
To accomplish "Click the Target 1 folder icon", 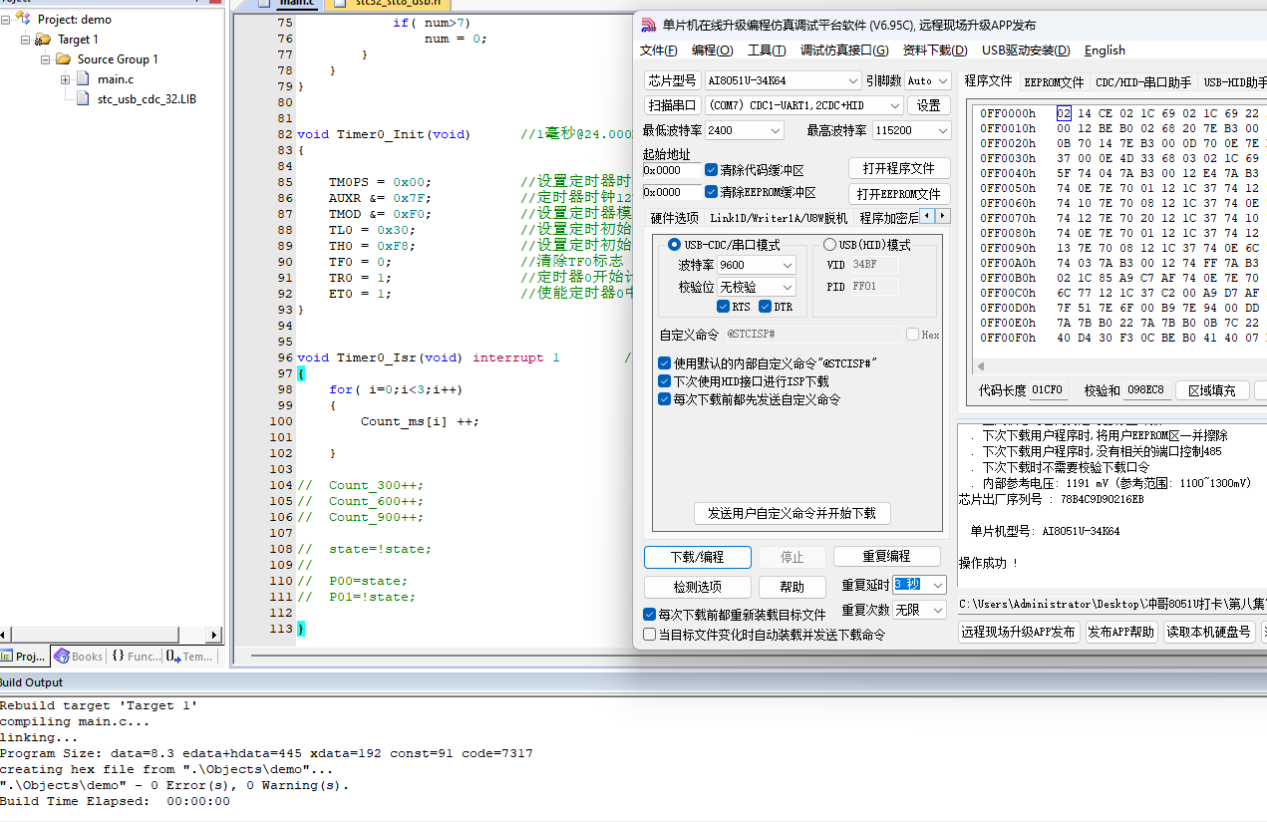I will pyautogui.click(x=43, y=39).
